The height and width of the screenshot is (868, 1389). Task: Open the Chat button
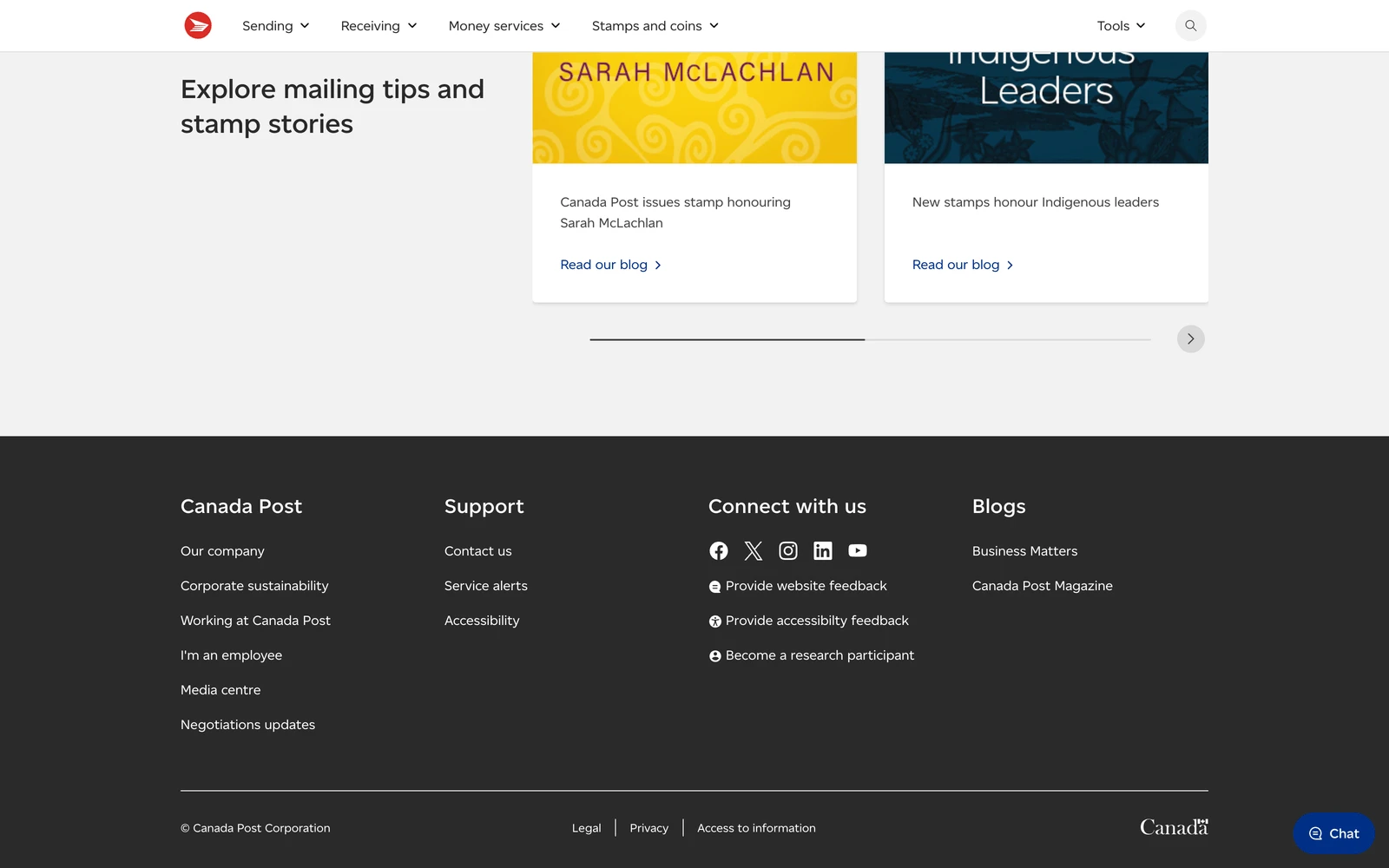[1333, 833]
